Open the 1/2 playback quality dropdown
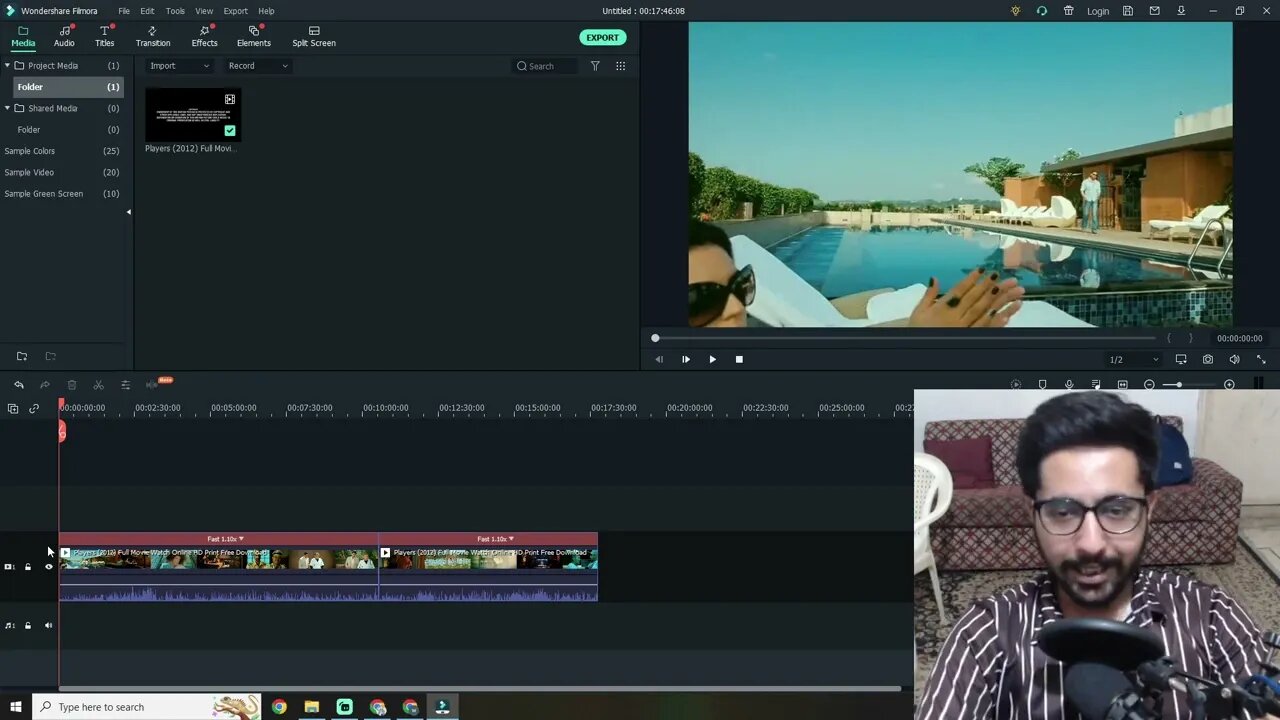 coord(1134,360)
